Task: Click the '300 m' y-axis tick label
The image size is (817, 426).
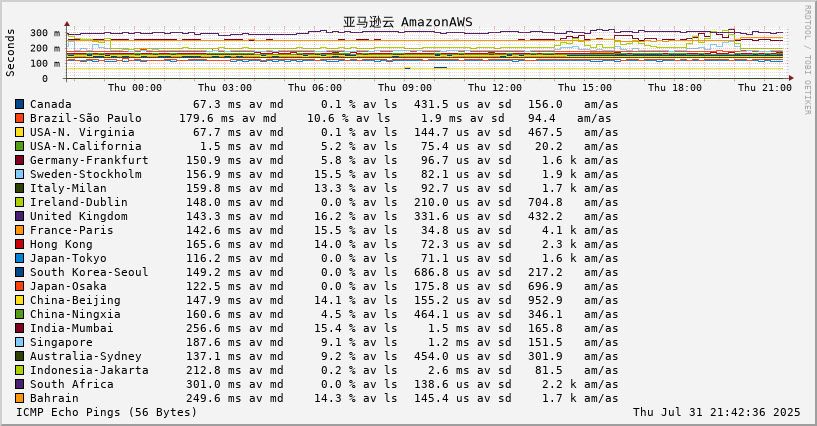Action: tap(45, 33)
